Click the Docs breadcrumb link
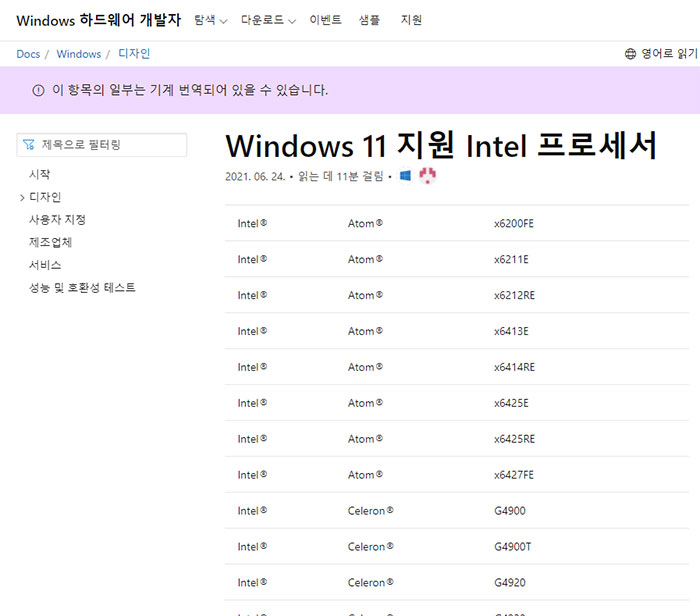700x616 pixels. (28, 54)
